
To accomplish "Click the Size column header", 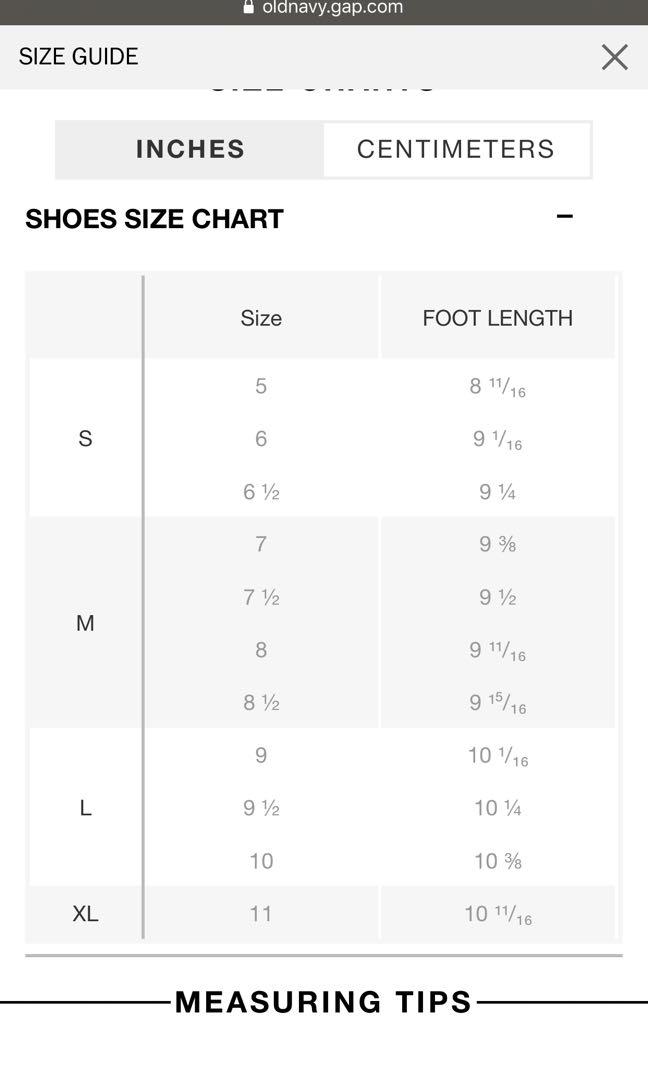I will (x=261, y=318).
